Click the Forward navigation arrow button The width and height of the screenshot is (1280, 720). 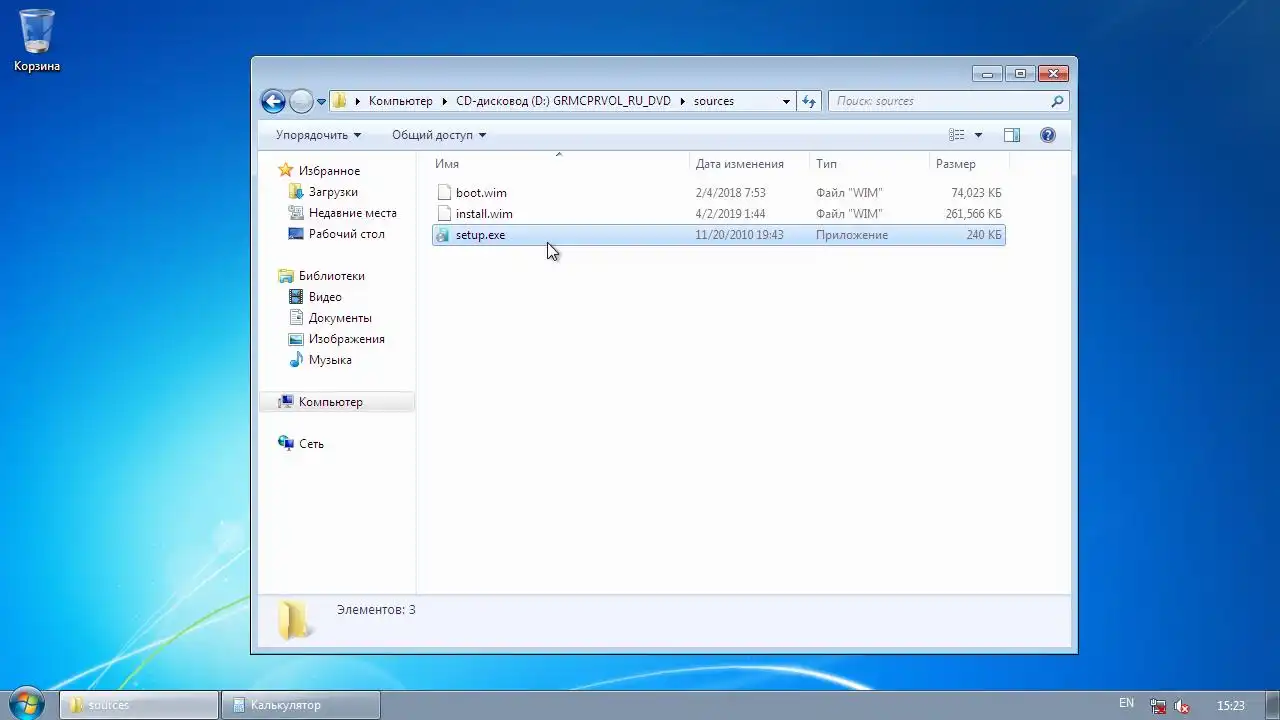[x=301, y=101]
